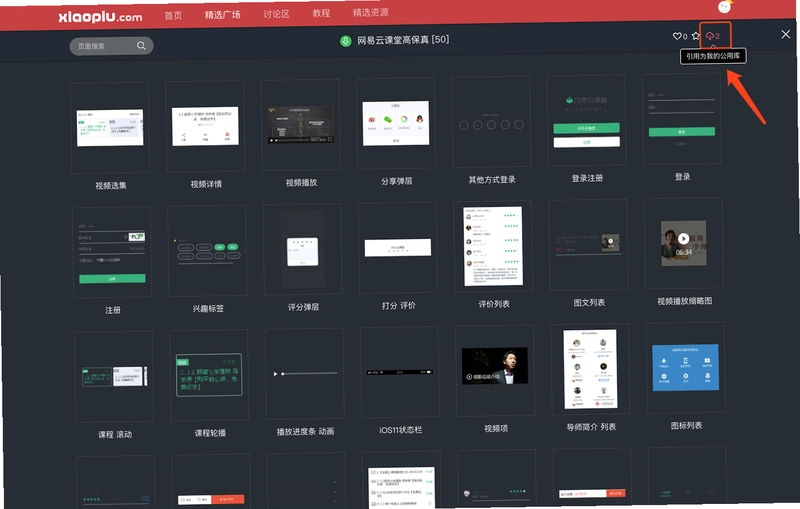
Task: Open 精选资源 in the top navigation
Action: (370, 12)
